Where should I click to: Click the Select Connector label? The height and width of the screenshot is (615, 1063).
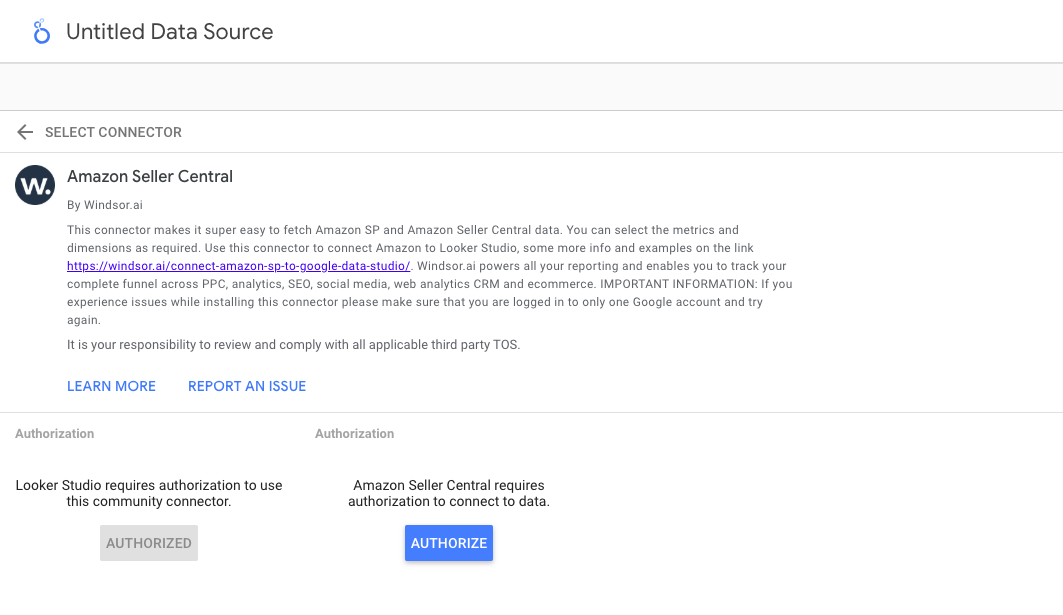pos(113,132)
